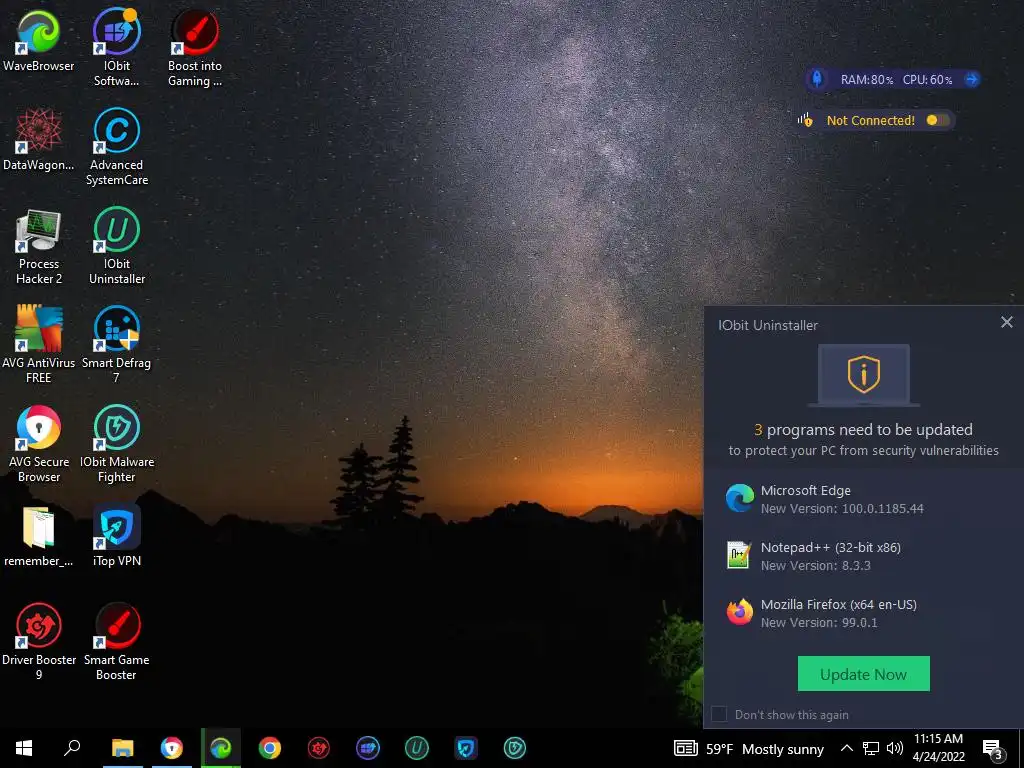Viewport: 1024px width, 768px height.
Task: Select IObit Malware Fighter desktop icon
Action: coord(116,444)
